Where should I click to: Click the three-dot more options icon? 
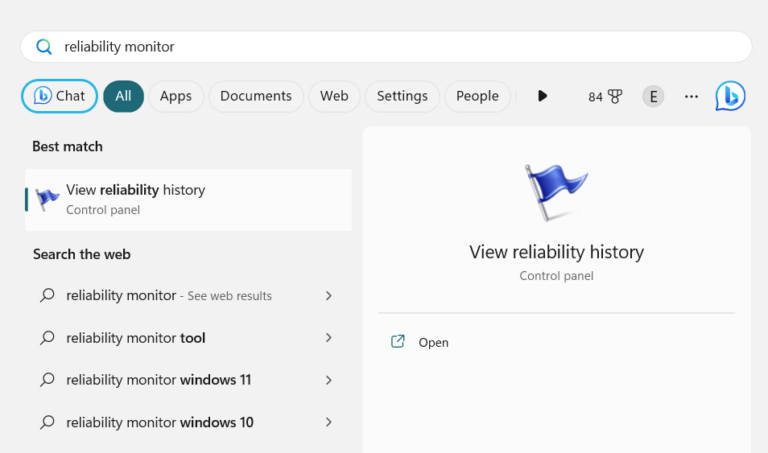point(691,96)
